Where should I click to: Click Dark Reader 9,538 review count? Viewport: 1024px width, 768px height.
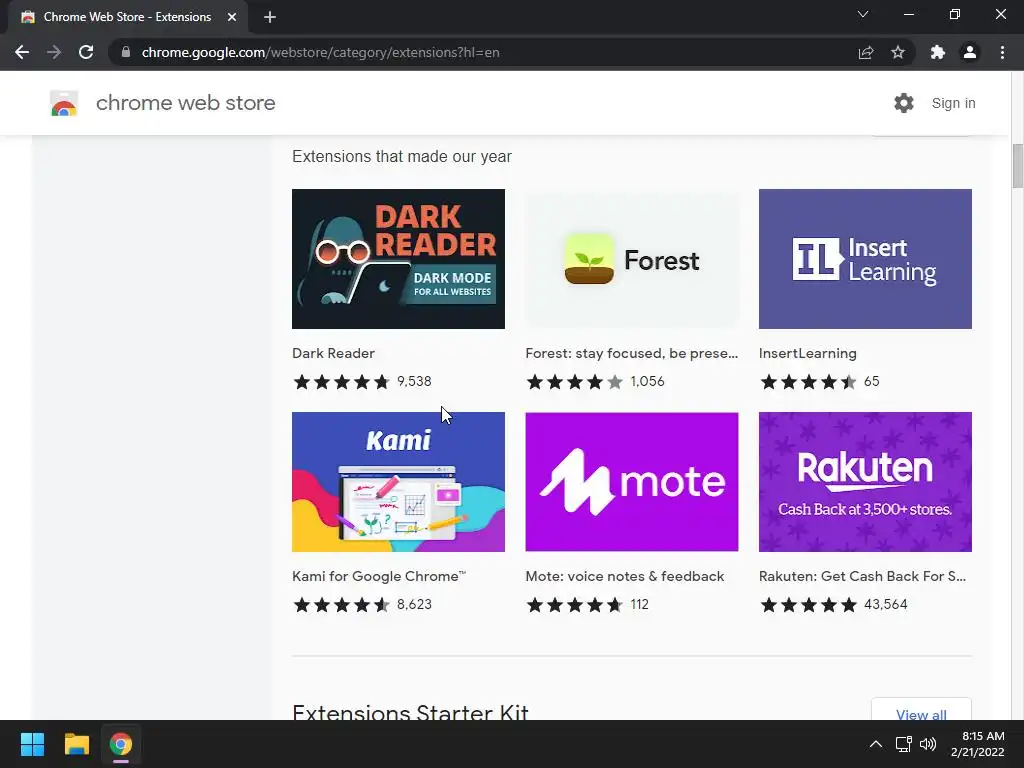click(414, 381)
